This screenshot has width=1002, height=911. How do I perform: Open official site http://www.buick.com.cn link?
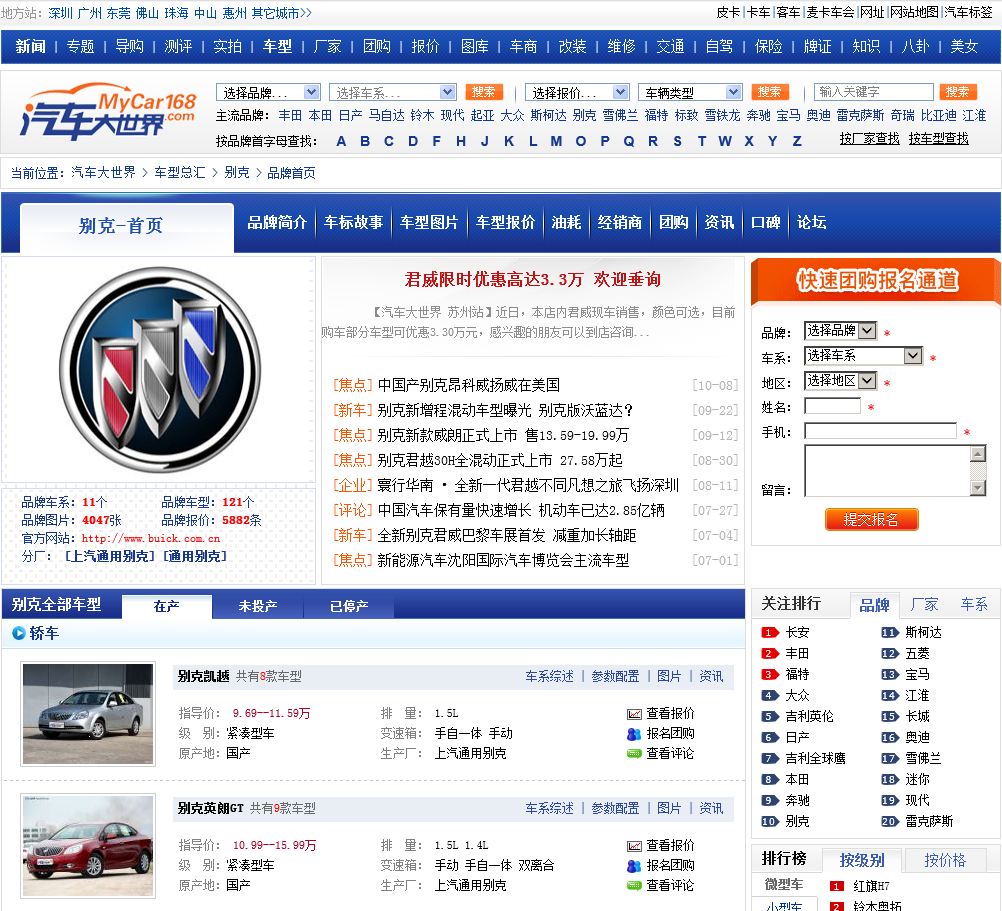pos(151,539)
